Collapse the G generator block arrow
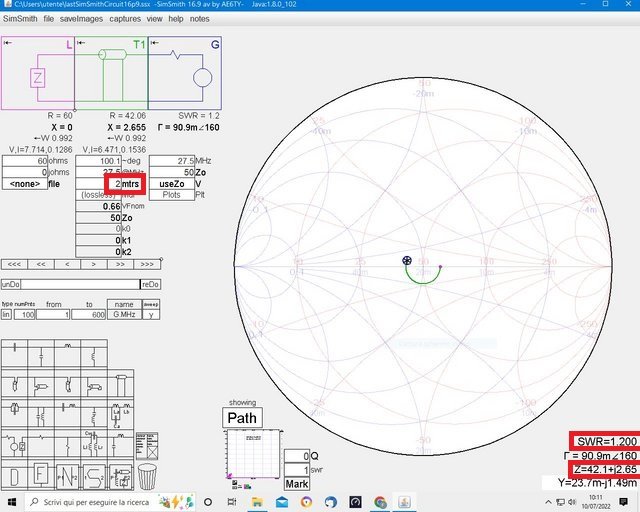Image resolution: width=640 pixels, height=512 pixels. (x=154, y=42)
